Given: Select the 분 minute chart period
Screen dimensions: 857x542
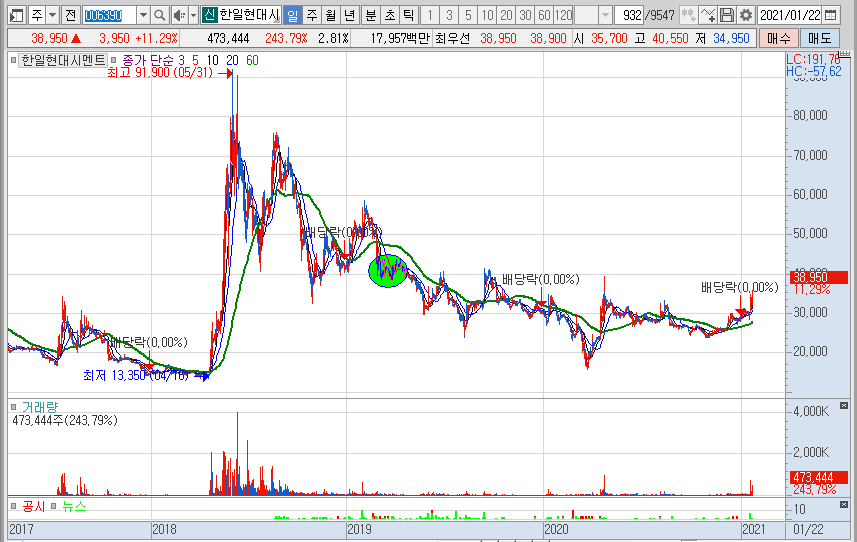Looking at the screenshot, I should [x=370, y=15].
